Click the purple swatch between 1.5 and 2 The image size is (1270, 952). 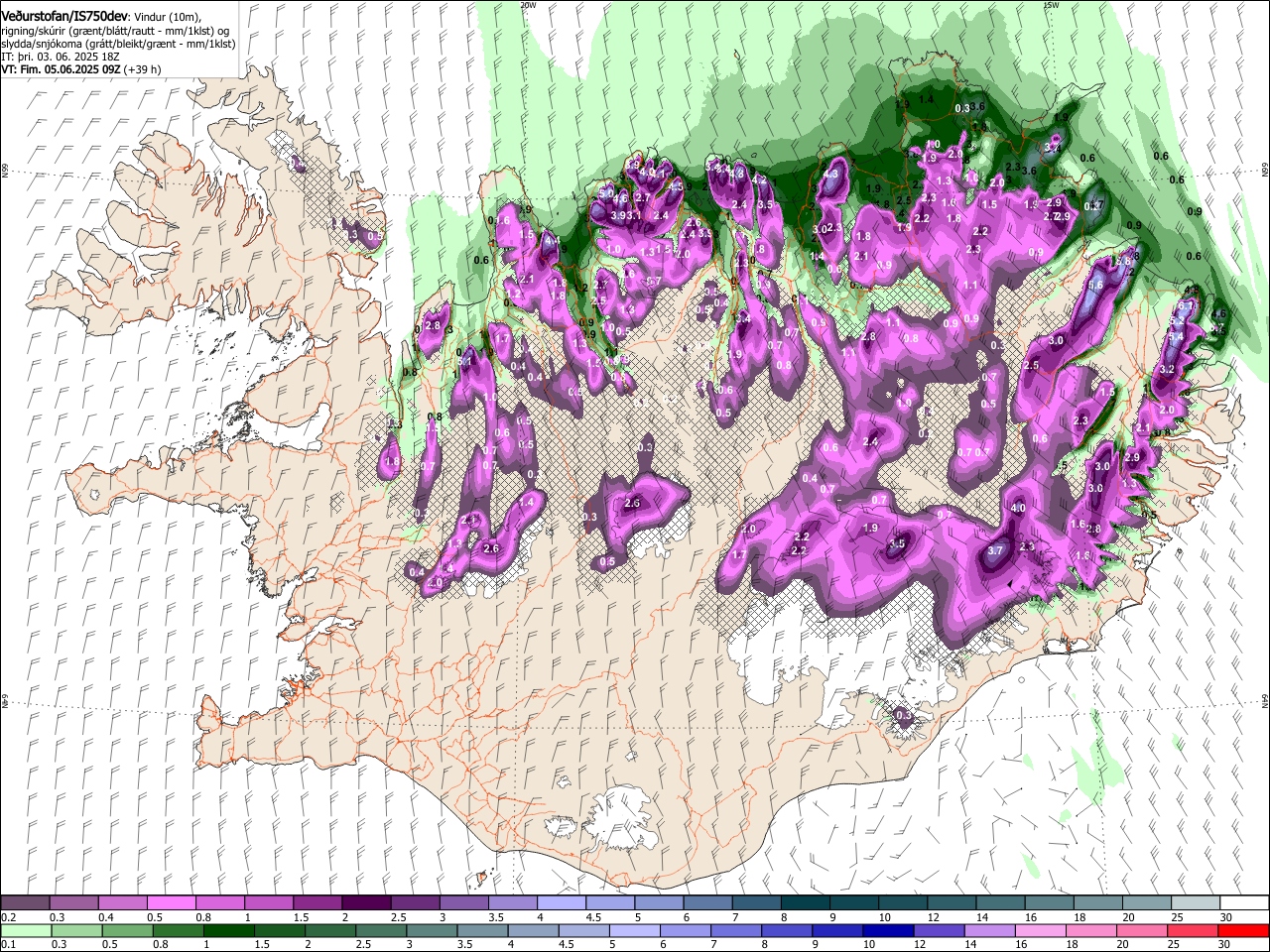[317, 903]
